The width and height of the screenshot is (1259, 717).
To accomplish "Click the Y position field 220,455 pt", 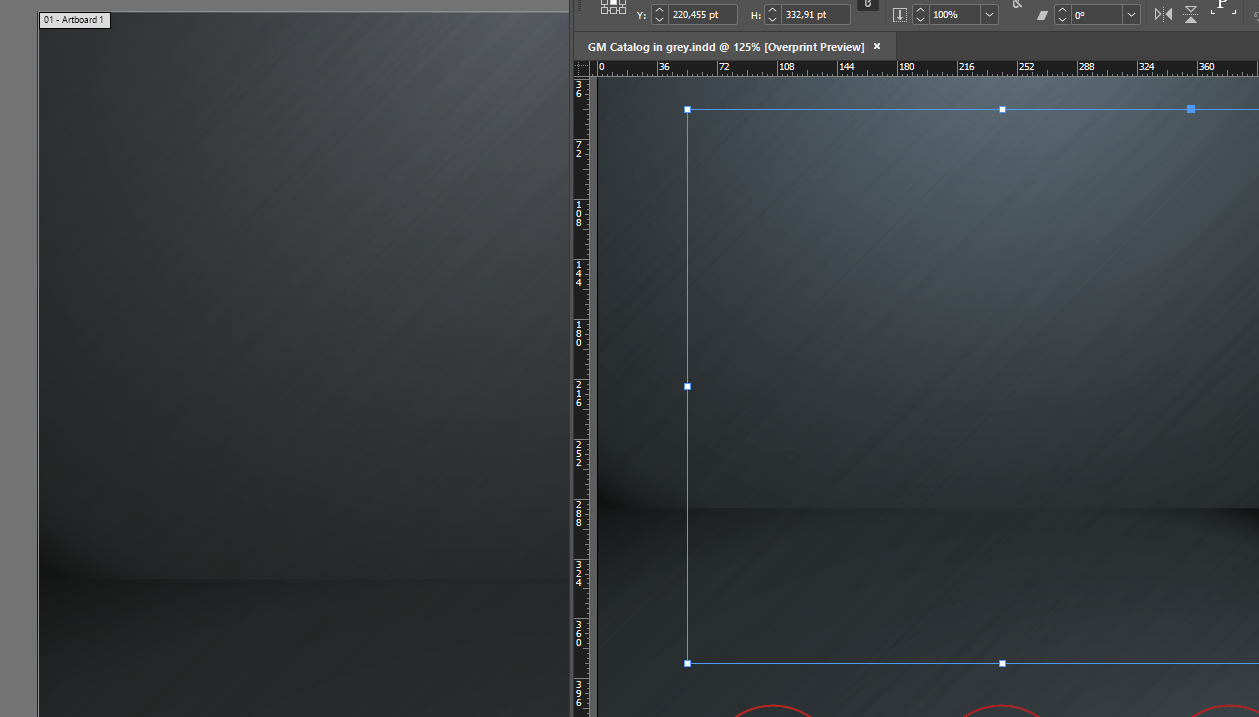I will [x=703, y=15].
